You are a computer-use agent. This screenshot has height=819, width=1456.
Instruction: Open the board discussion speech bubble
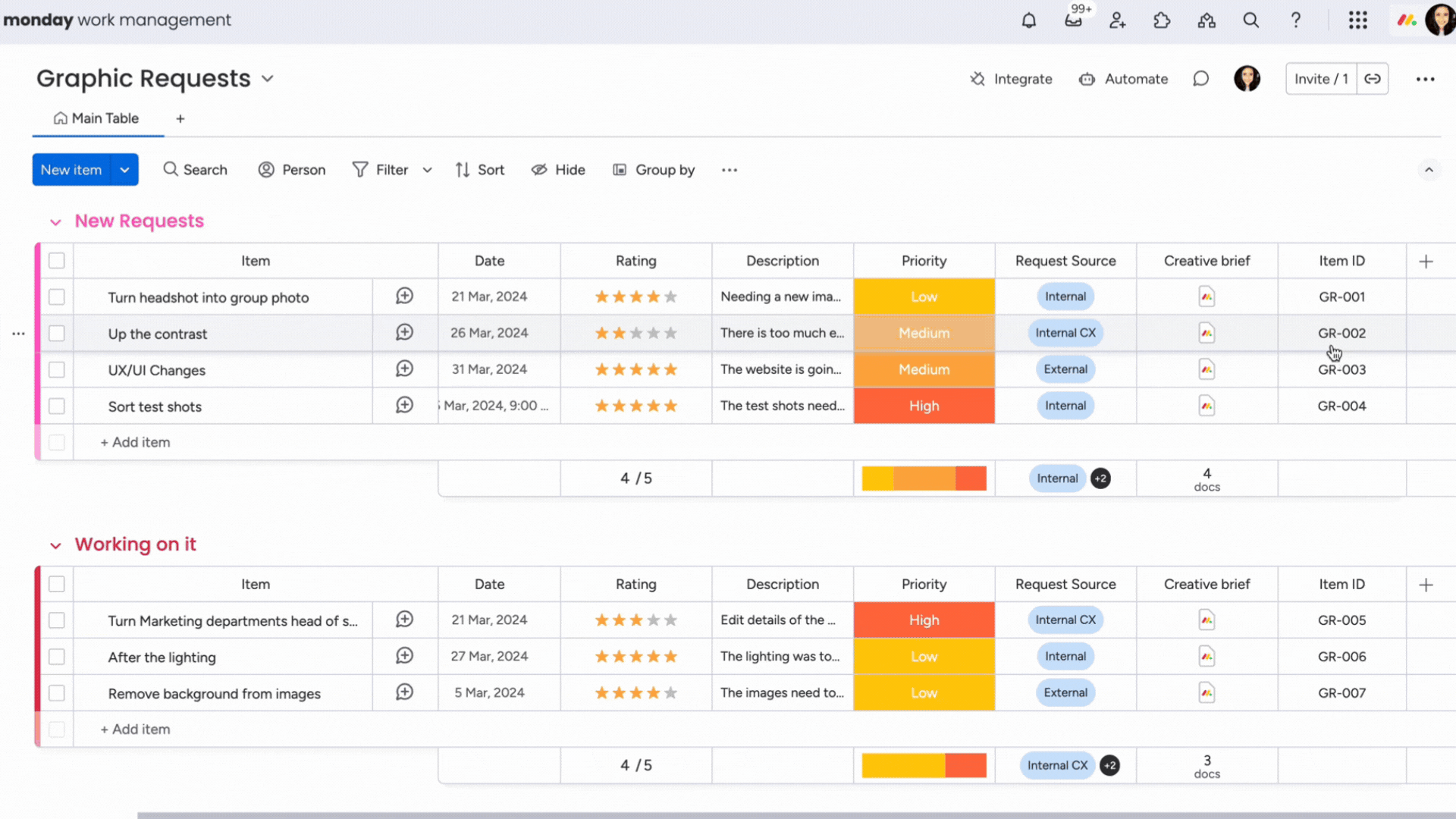(1200, 79)
